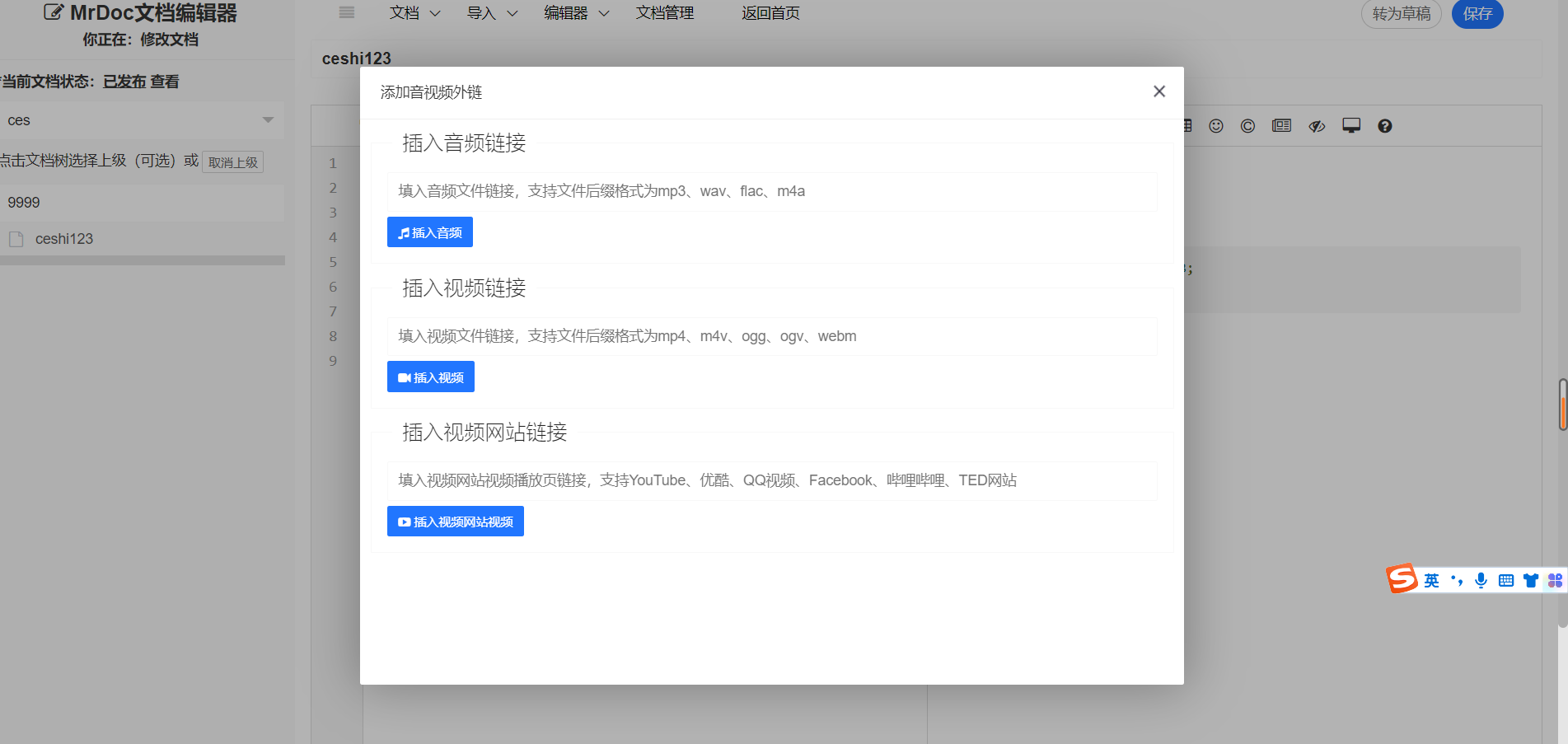Open the 编辑器 menu
1568x744 pixels.
point(576,13)
